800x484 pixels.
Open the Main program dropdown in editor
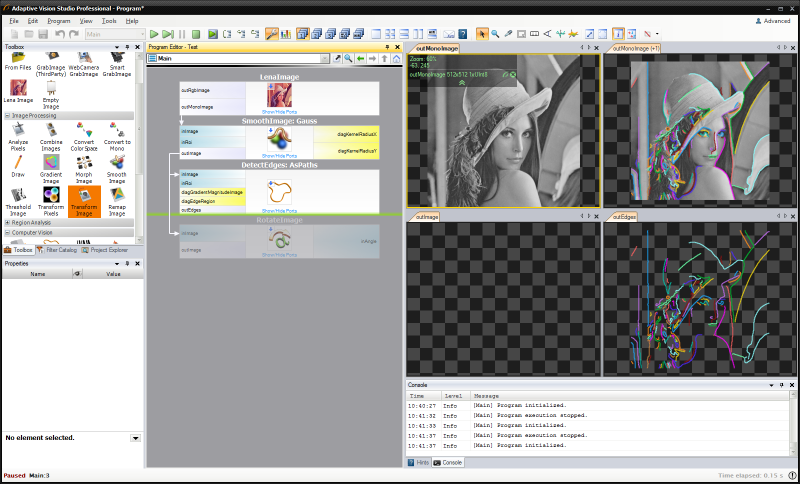pyautogui.click(x=324, y=59)
